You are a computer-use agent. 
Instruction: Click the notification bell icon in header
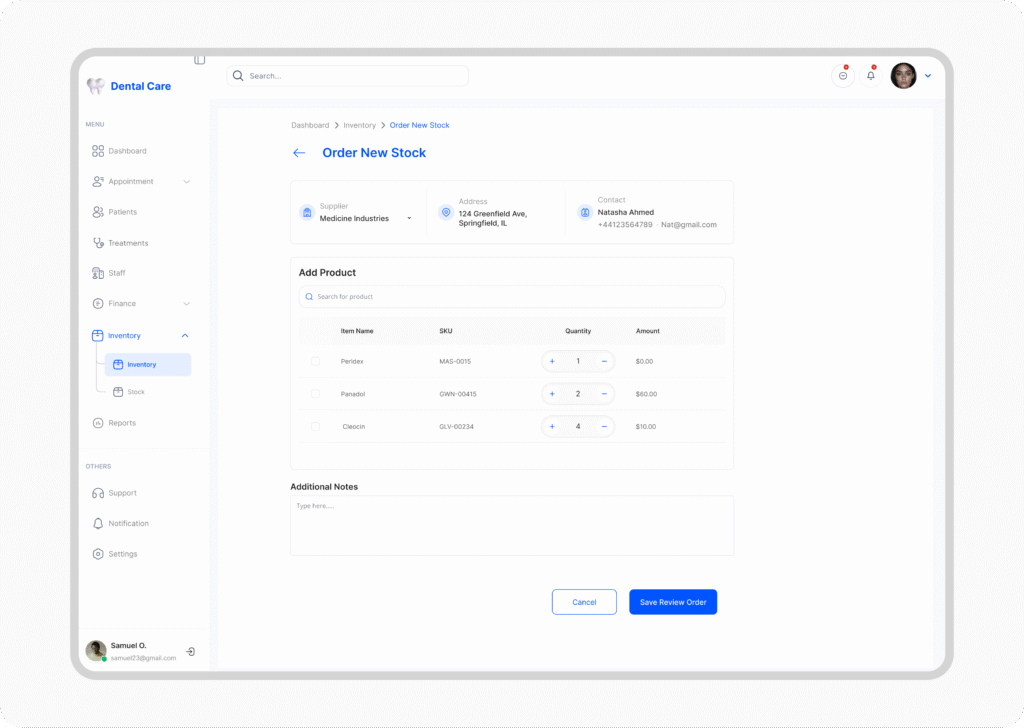(x=870, y=76)
